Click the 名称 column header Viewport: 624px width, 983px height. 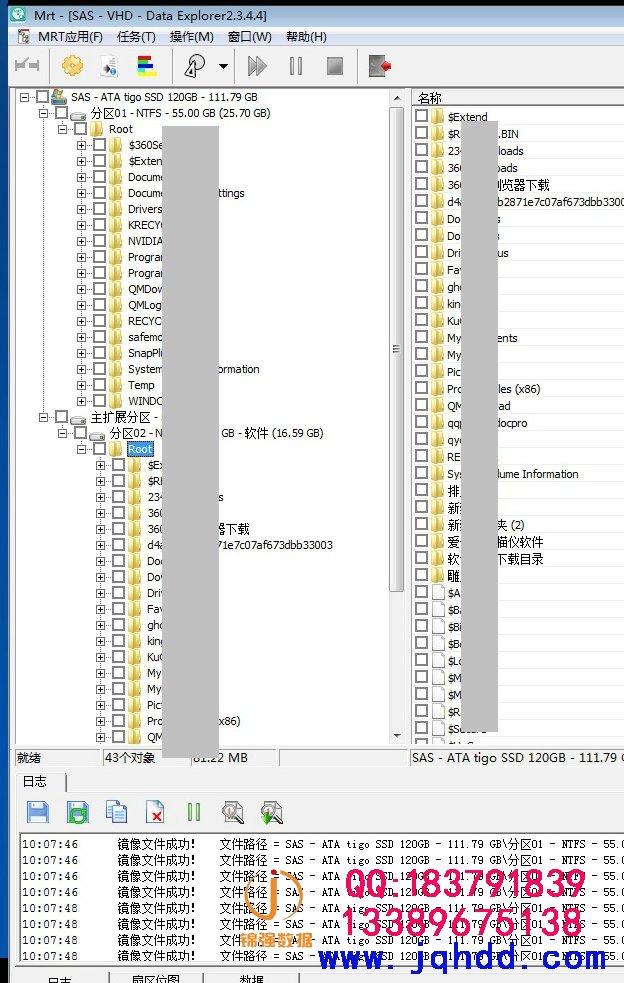point(430,98)
